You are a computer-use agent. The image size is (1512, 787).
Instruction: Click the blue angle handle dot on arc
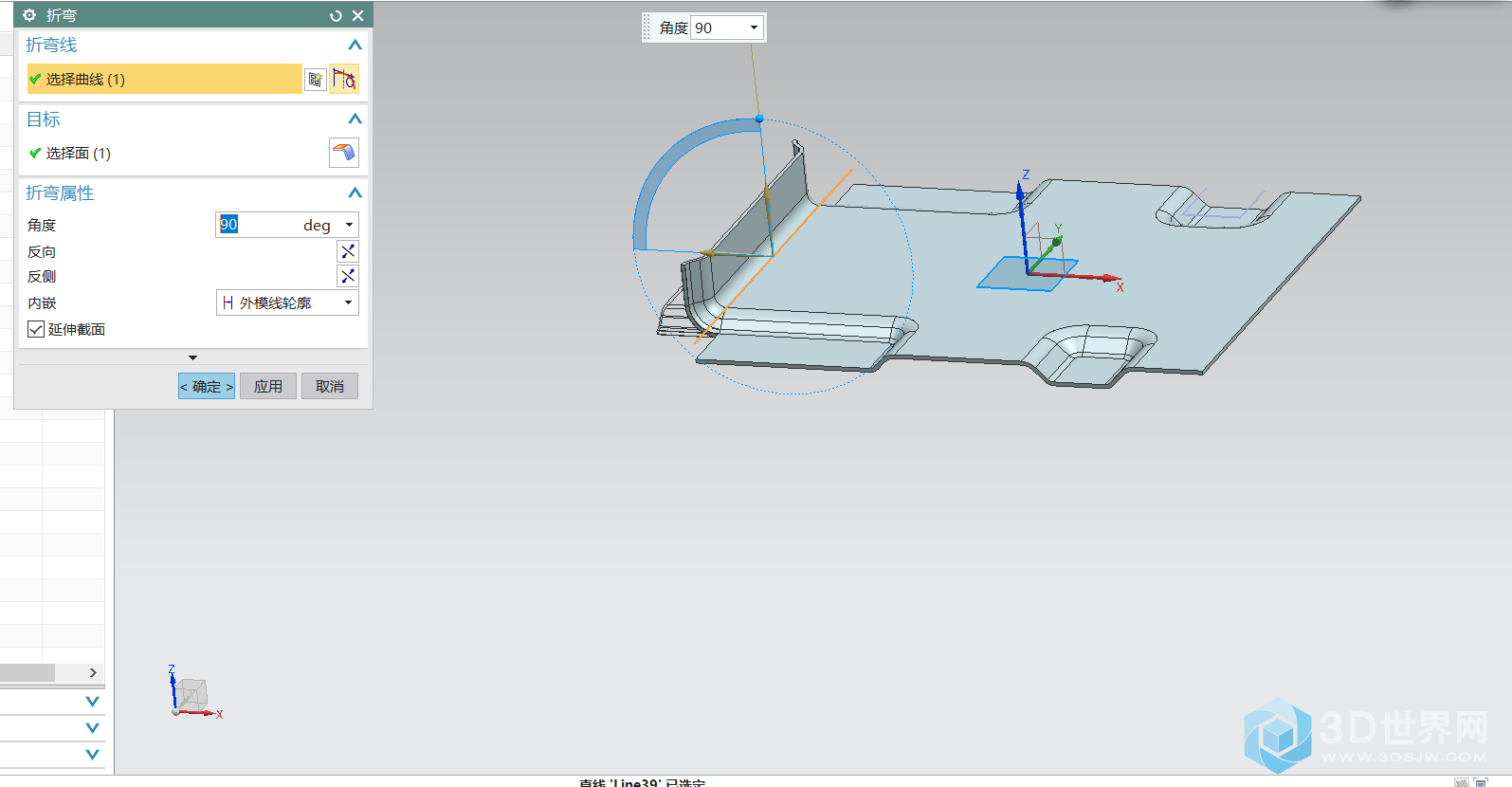(759, 119)
